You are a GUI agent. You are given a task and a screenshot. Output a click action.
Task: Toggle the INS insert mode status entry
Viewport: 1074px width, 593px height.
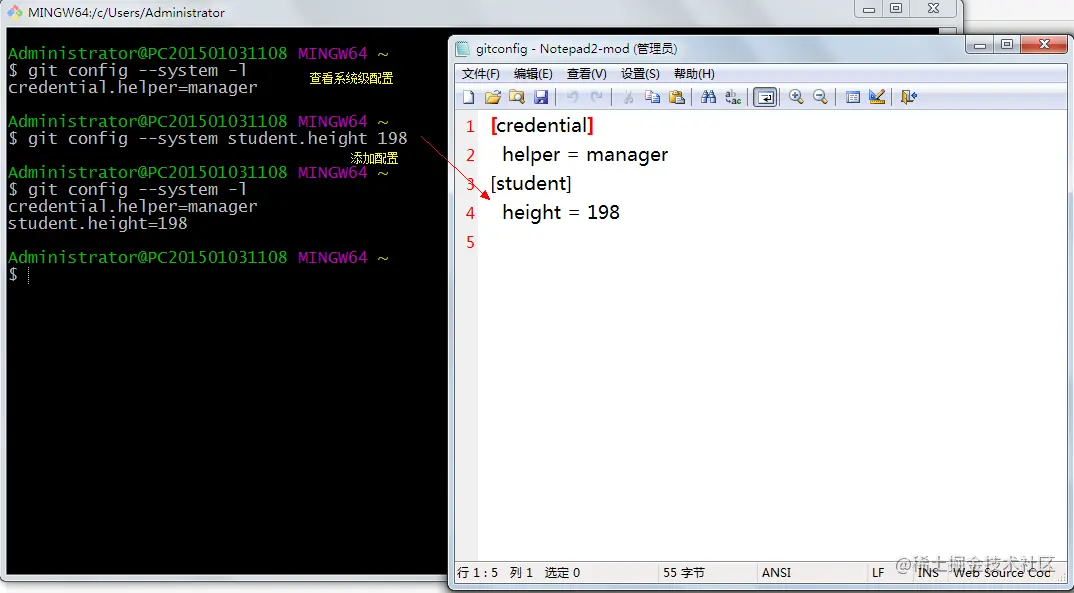(x=928, y=572)
